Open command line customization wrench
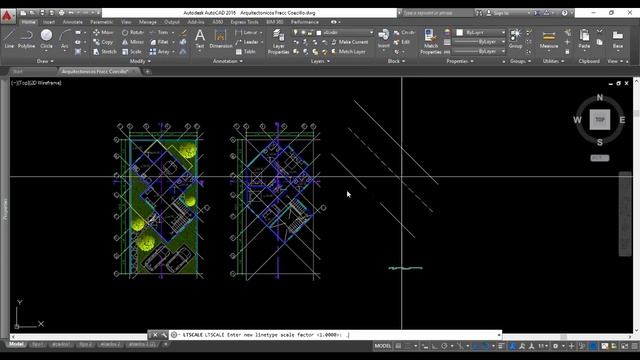 click(164, 335)
